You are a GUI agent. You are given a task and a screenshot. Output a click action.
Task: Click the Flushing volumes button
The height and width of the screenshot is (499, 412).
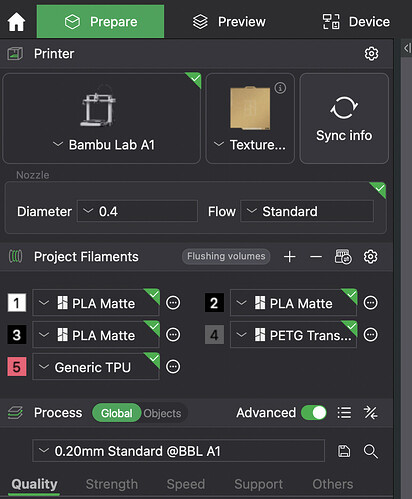(x=226, y=256)
